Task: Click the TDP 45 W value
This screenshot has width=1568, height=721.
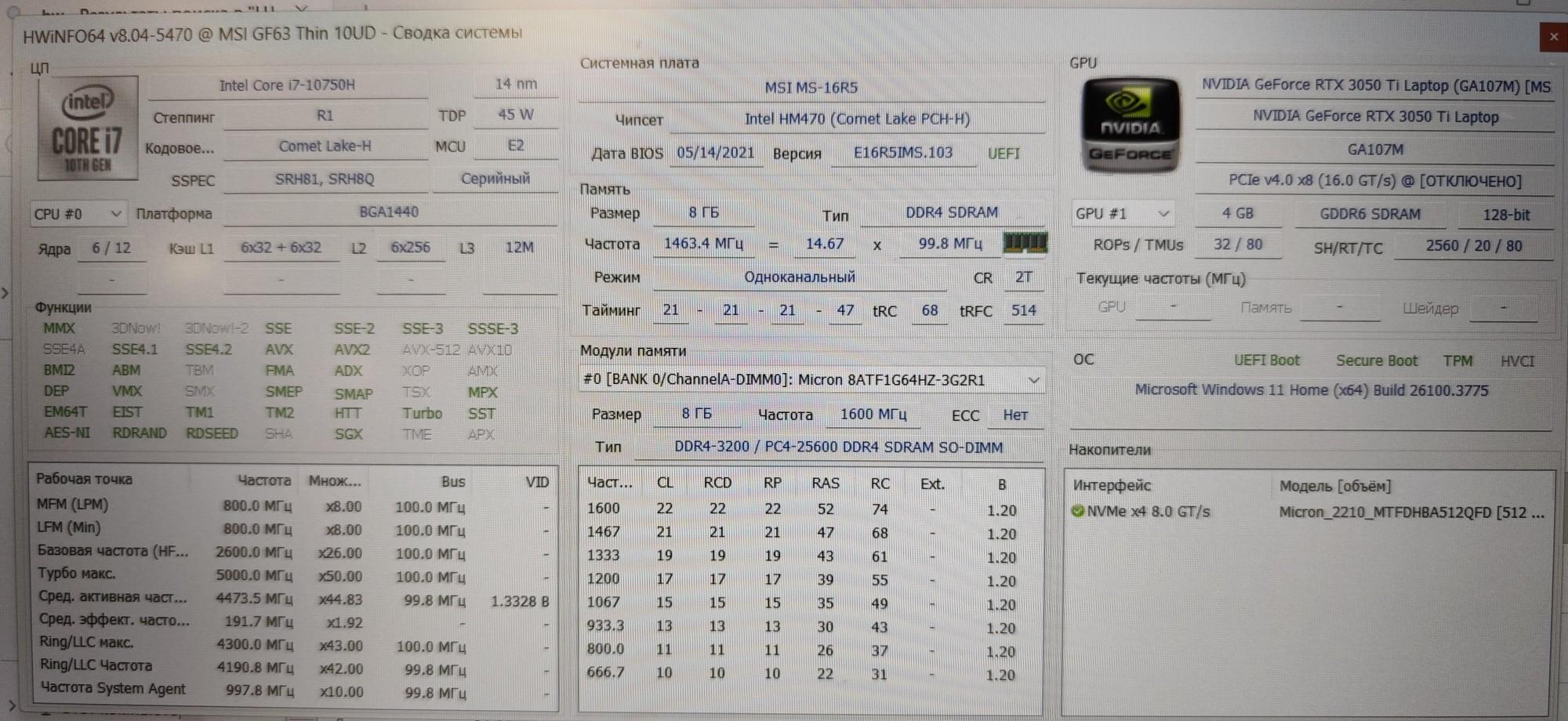Action: (516, 114)
